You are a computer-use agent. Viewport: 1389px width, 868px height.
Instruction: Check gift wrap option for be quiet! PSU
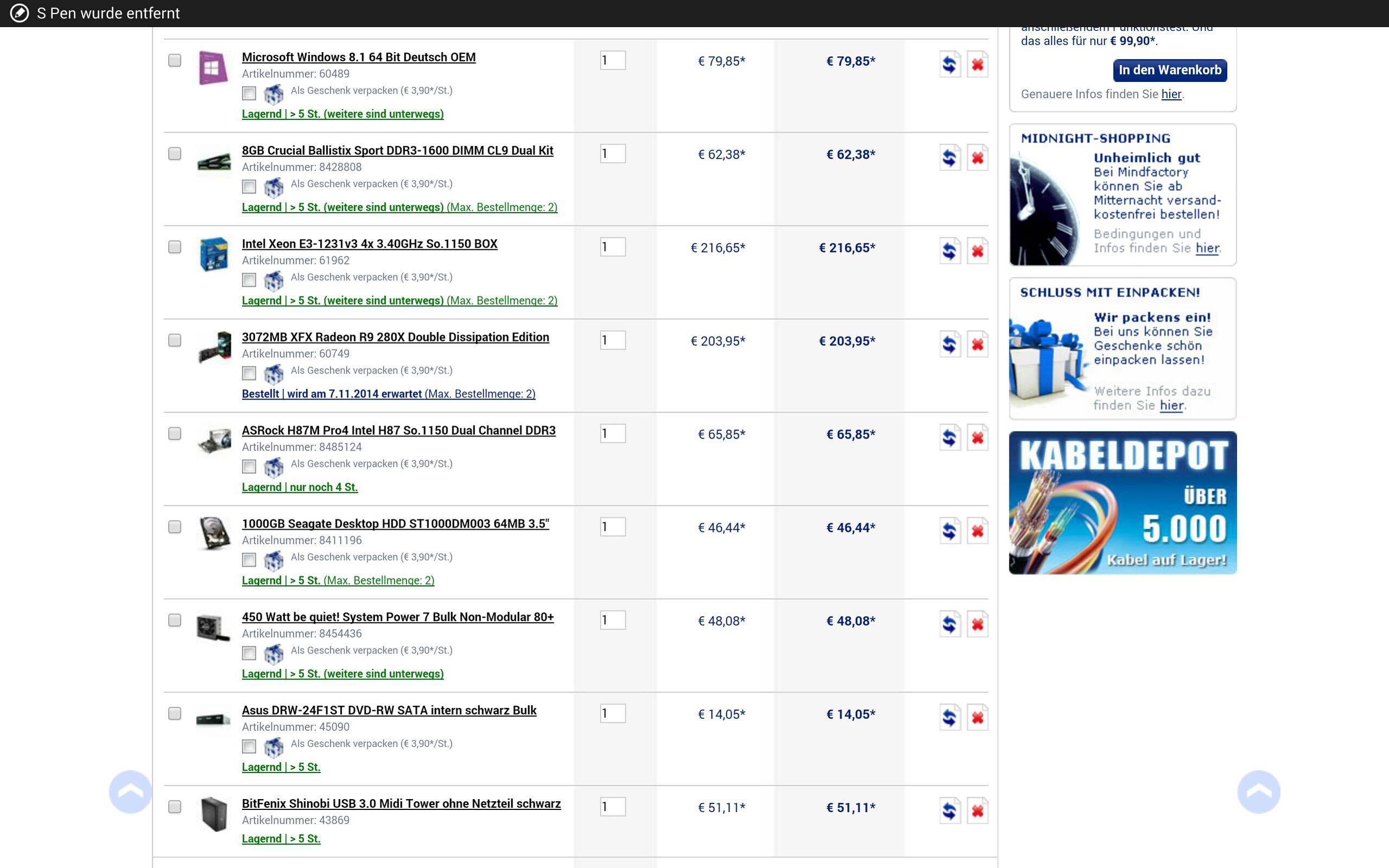tap(249, 652)
